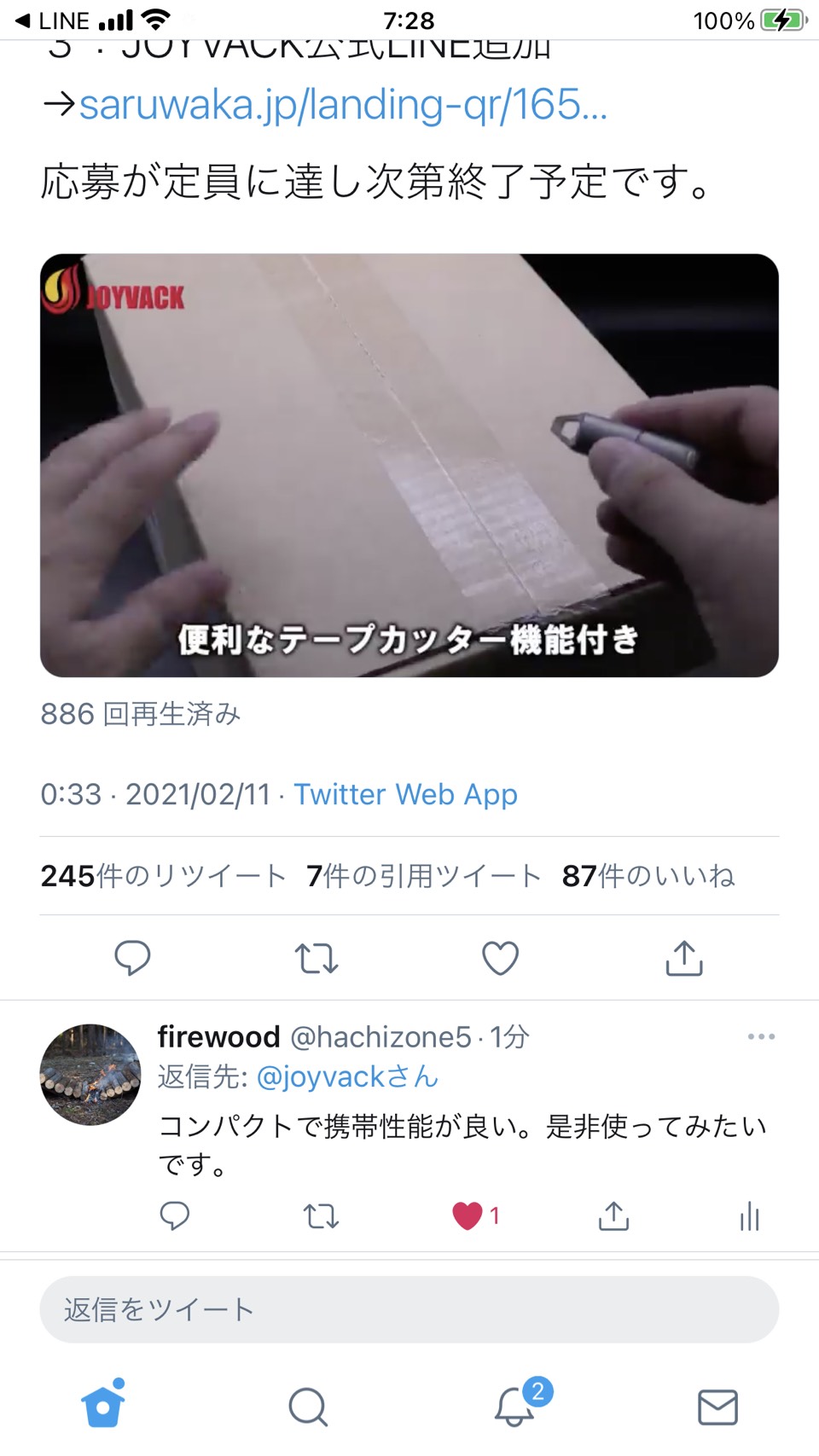Play the JOYVACK tape cutter video

tap(409, 465)
